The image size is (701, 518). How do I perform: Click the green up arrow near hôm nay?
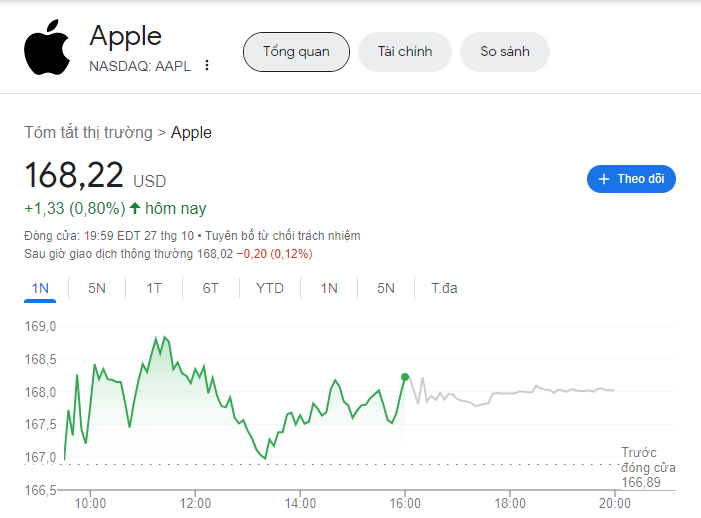pos(135,209)
